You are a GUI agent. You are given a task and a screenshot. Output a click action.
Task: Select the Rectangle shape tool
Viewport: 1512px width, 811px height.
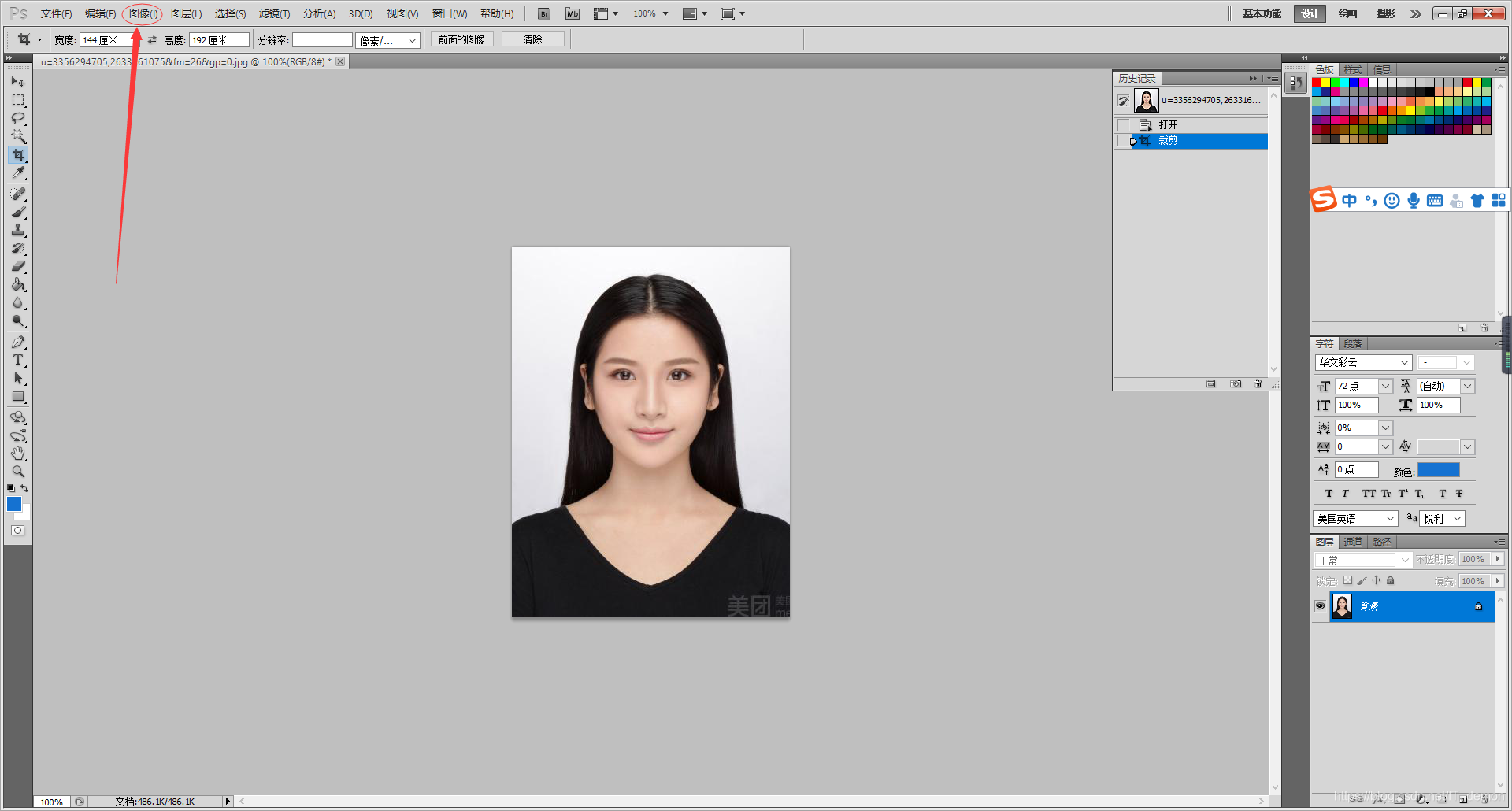[18, 396]
